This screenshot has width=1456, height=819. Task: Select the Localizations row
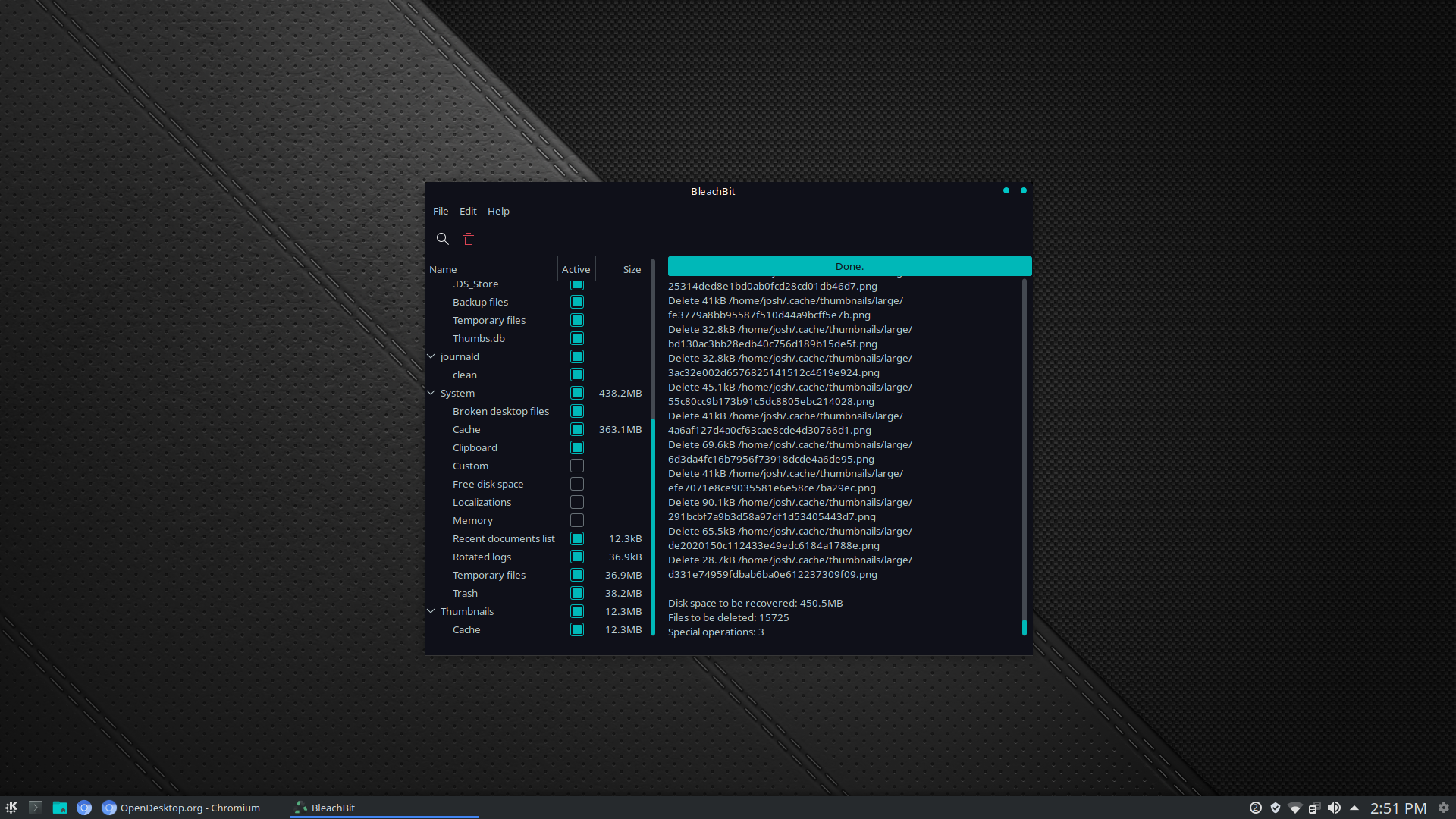[535, 502]
